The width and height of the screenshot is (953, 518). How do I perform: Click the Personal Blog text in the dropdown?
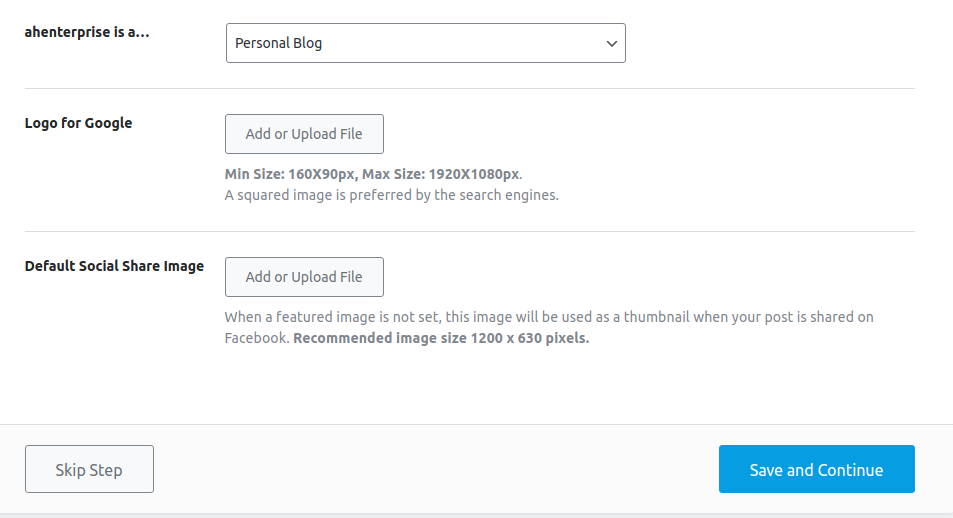[x=278, y=43]
